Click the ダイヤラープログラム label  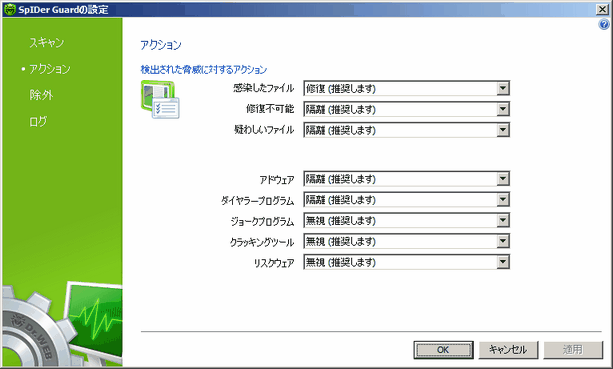258,201
